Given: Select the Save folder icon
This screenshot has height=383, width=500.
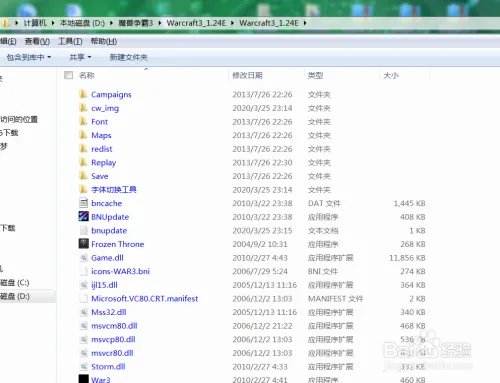Looking at the screenshot, I should pos(83,176).
